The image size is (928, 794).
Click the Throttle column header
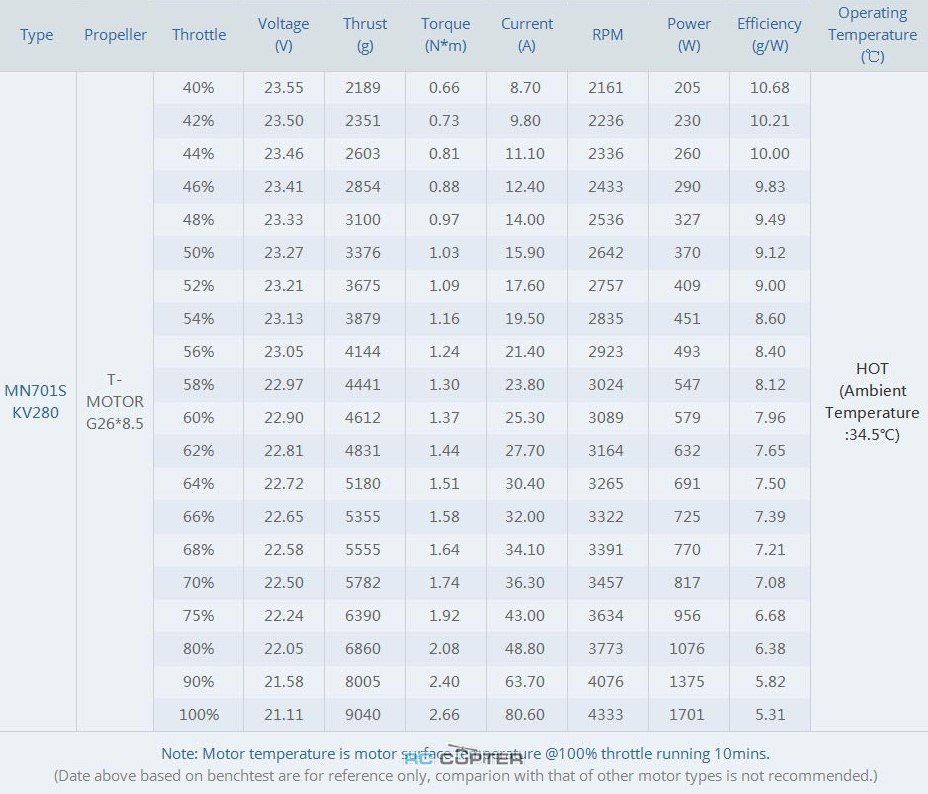point(199,35)
